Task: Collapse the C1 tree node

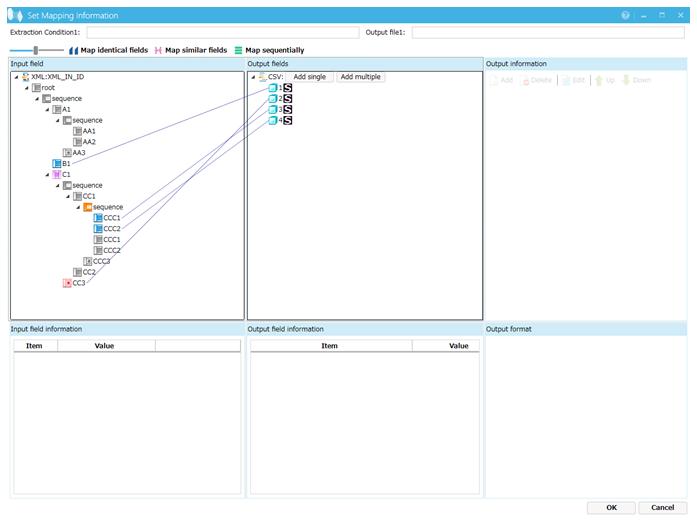Action: (x=46, y=175)
